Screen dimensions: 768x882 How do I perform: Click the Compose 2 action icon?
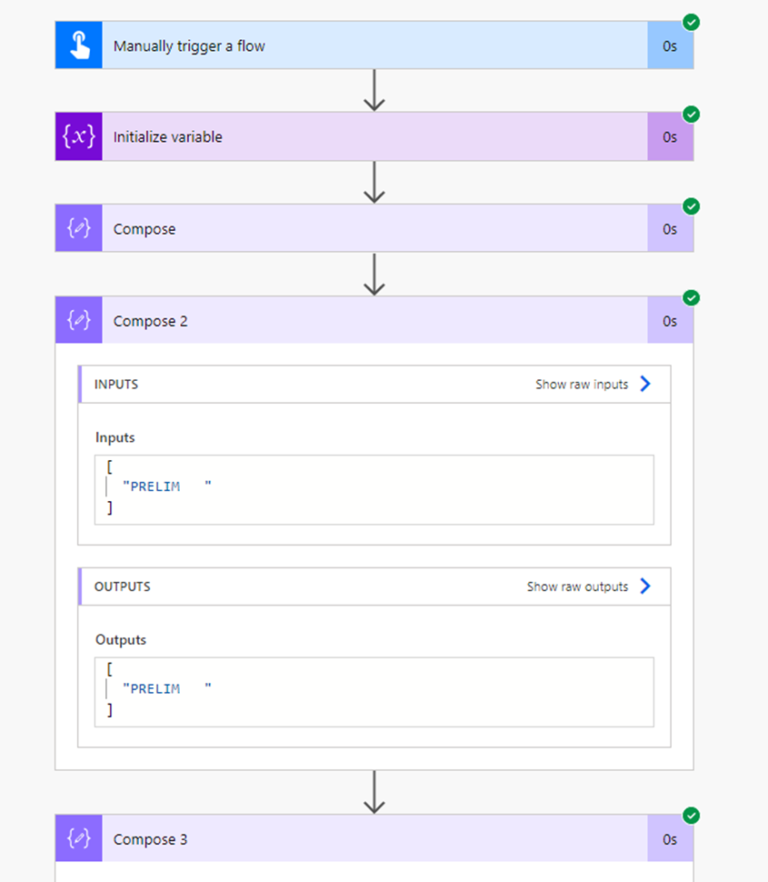78,320
